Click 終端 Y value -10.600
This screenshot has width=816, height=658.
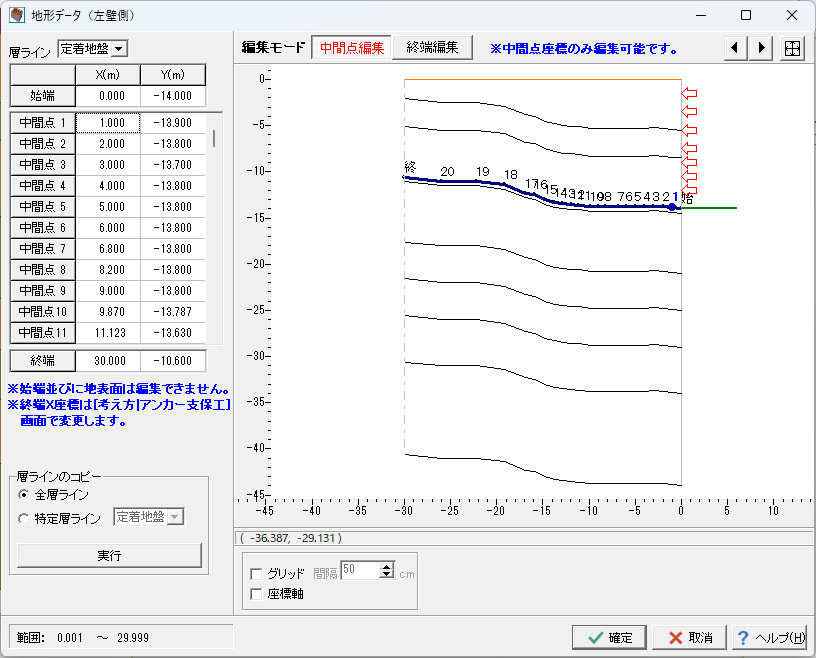point(173,361)
